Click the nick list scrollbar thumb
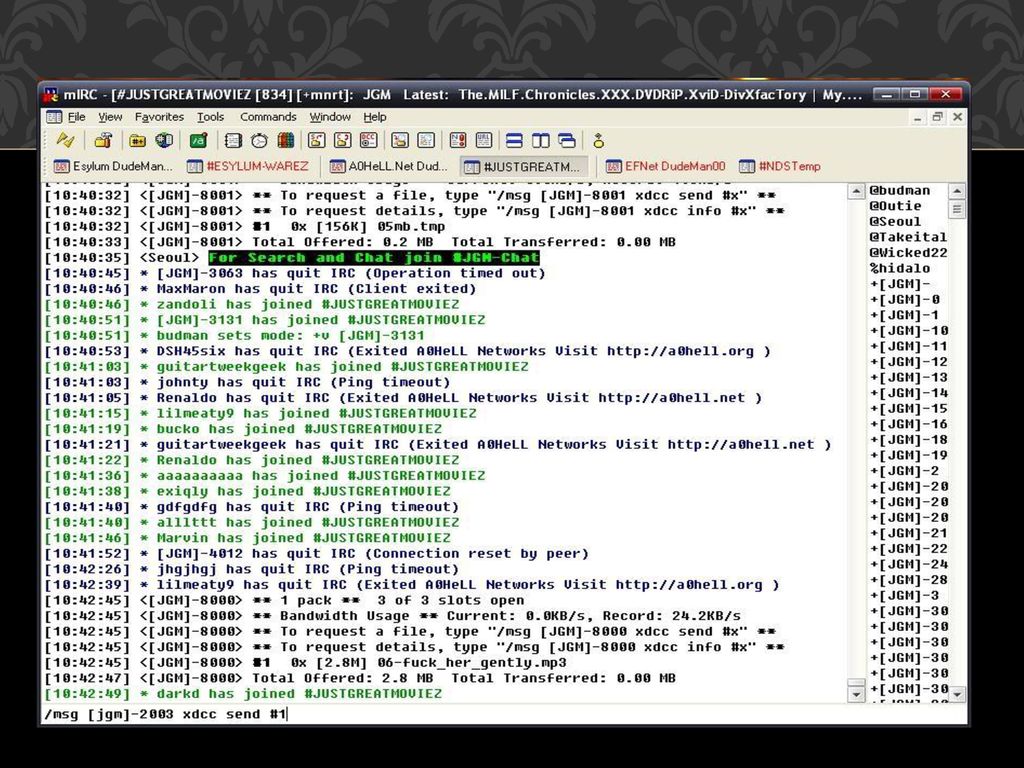 [957, 209]
